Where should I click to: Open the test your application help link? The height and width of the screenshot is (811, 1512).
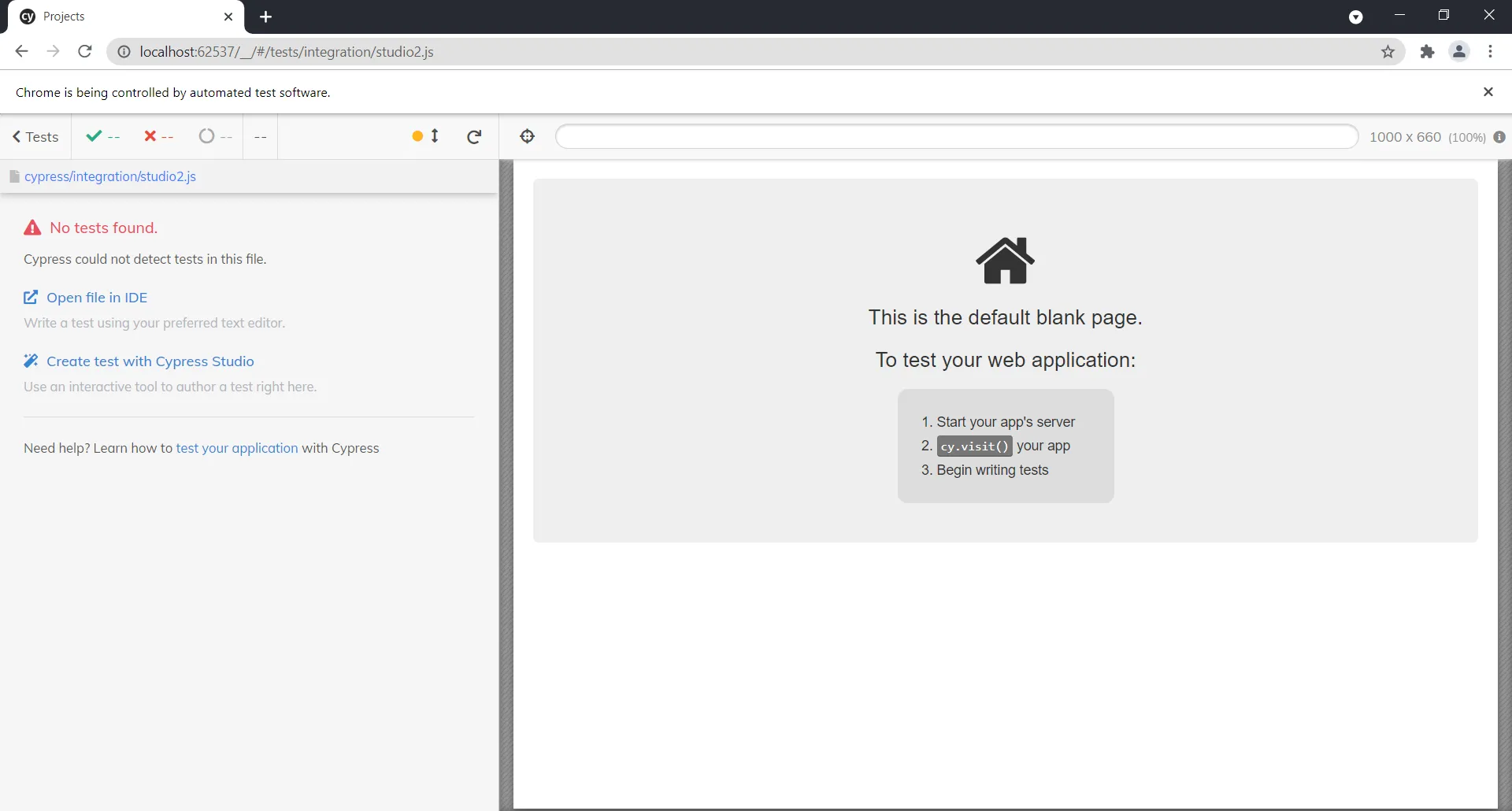click(237, 448)
